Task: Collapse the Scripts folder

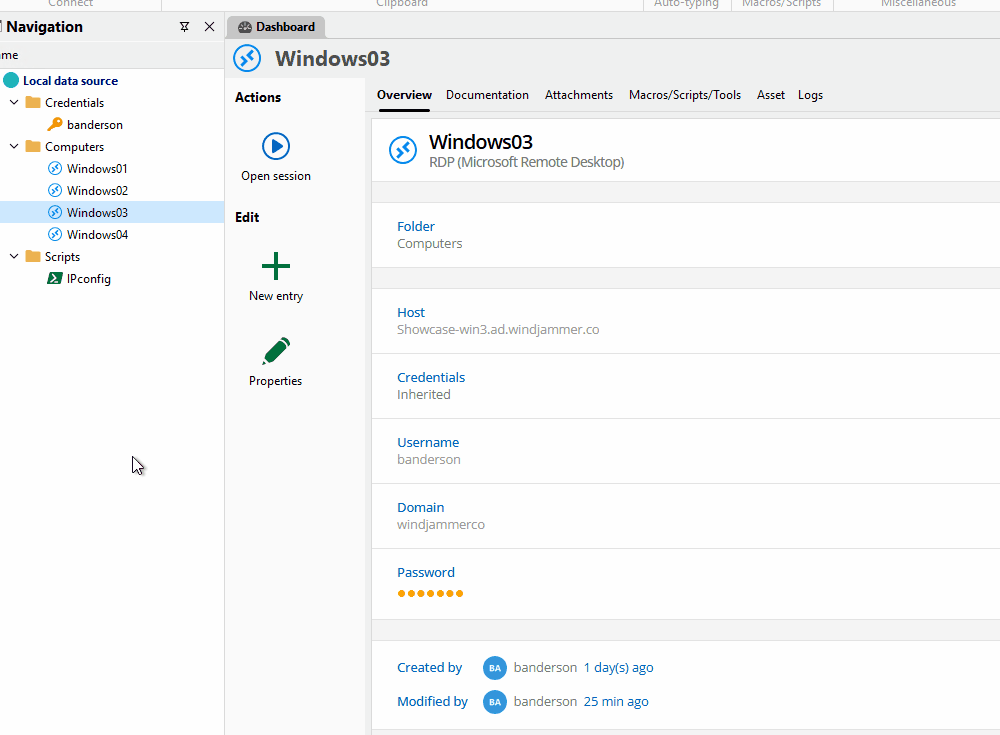Action: coord(14,257)
